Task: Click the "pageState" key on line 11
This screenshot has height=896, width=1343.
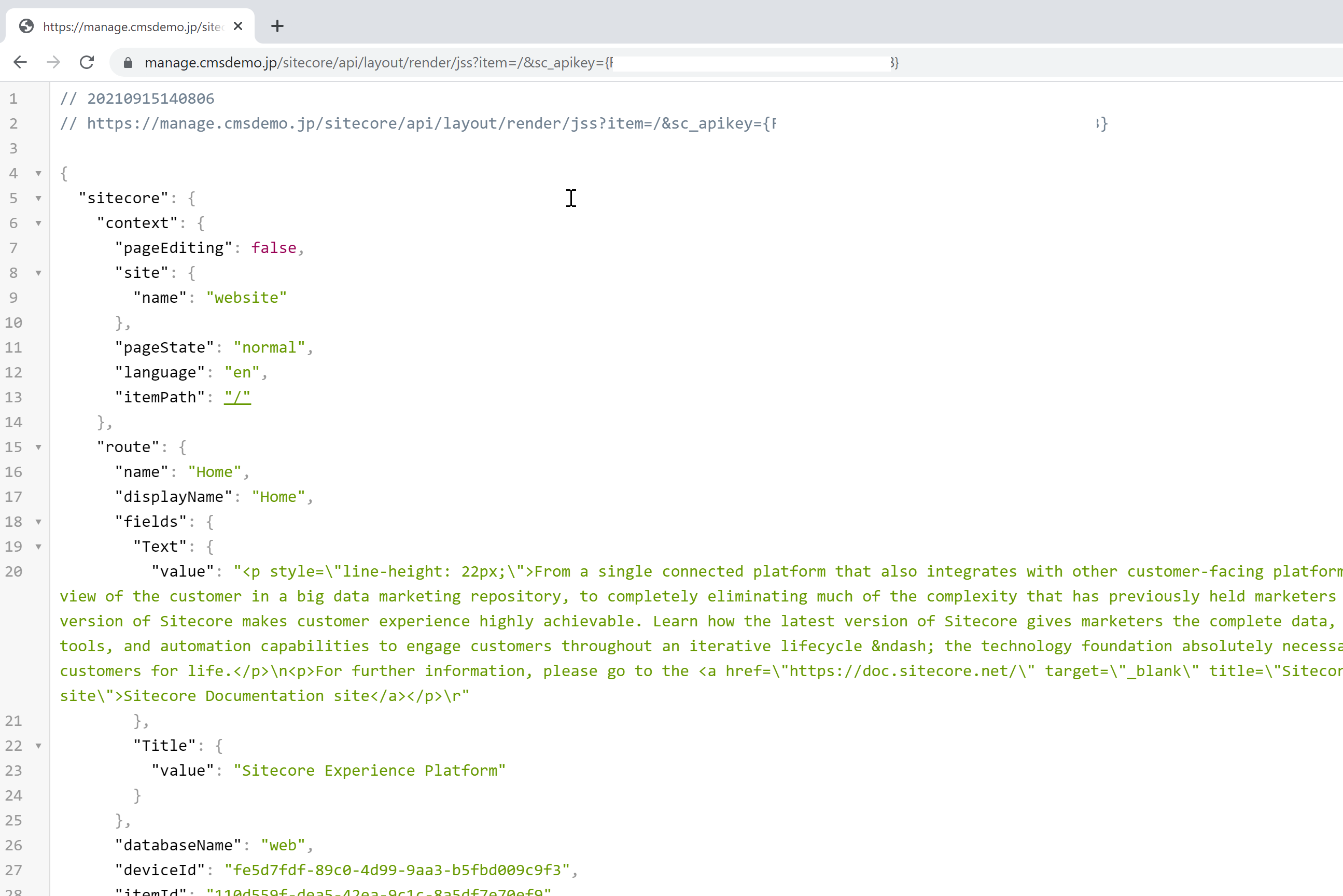Action: point(164,347)
